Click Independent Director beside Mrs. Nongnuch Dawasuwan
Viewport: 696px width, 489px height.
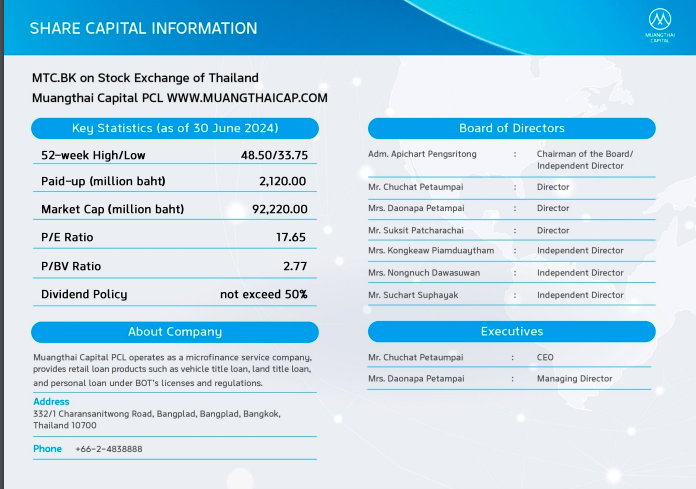click(580, 273)
